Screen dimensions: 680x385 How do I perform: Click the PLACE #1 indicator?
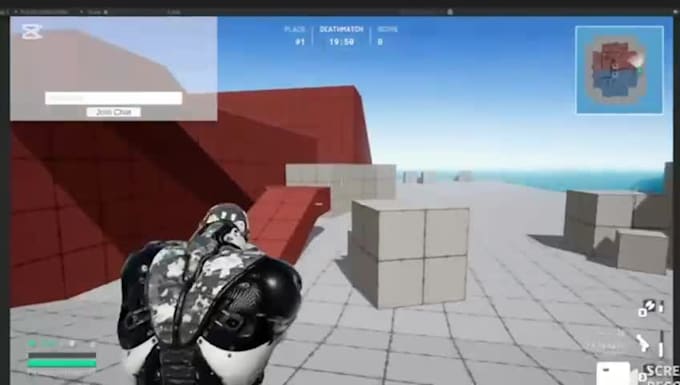point(295,36)
